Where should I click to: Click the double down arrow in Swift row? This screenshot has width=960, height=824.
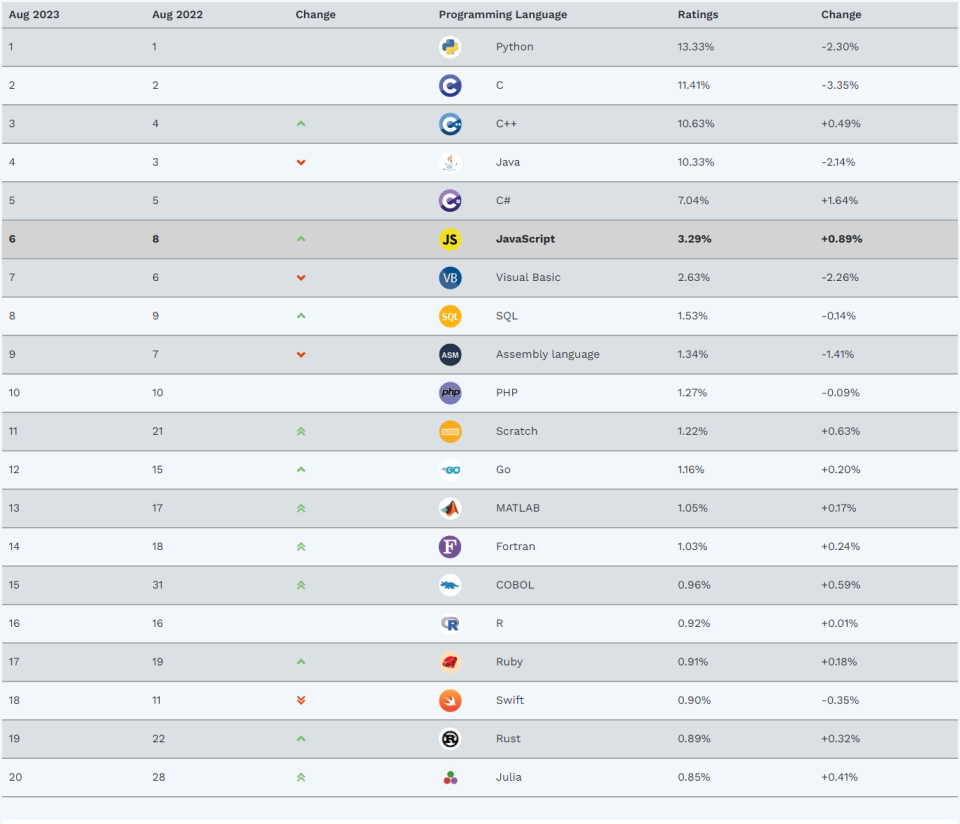pyautogui.click(x=301, y=700)
